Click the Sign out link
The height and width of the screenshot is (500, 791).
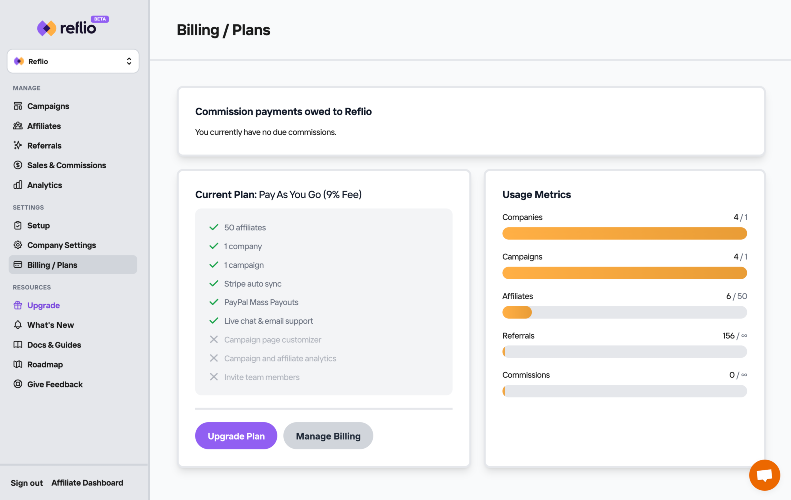pyautogui.click(x=27, y=483)
